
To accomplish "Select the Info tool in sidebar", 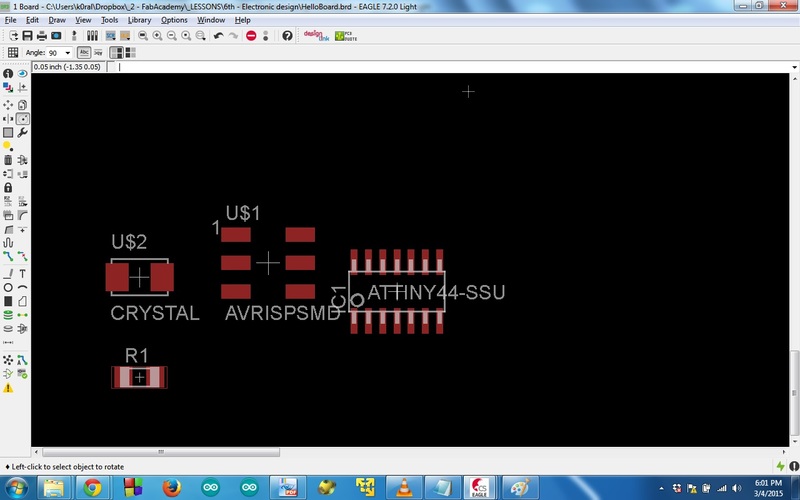I will pyautogui.click(x=8, y=73).
